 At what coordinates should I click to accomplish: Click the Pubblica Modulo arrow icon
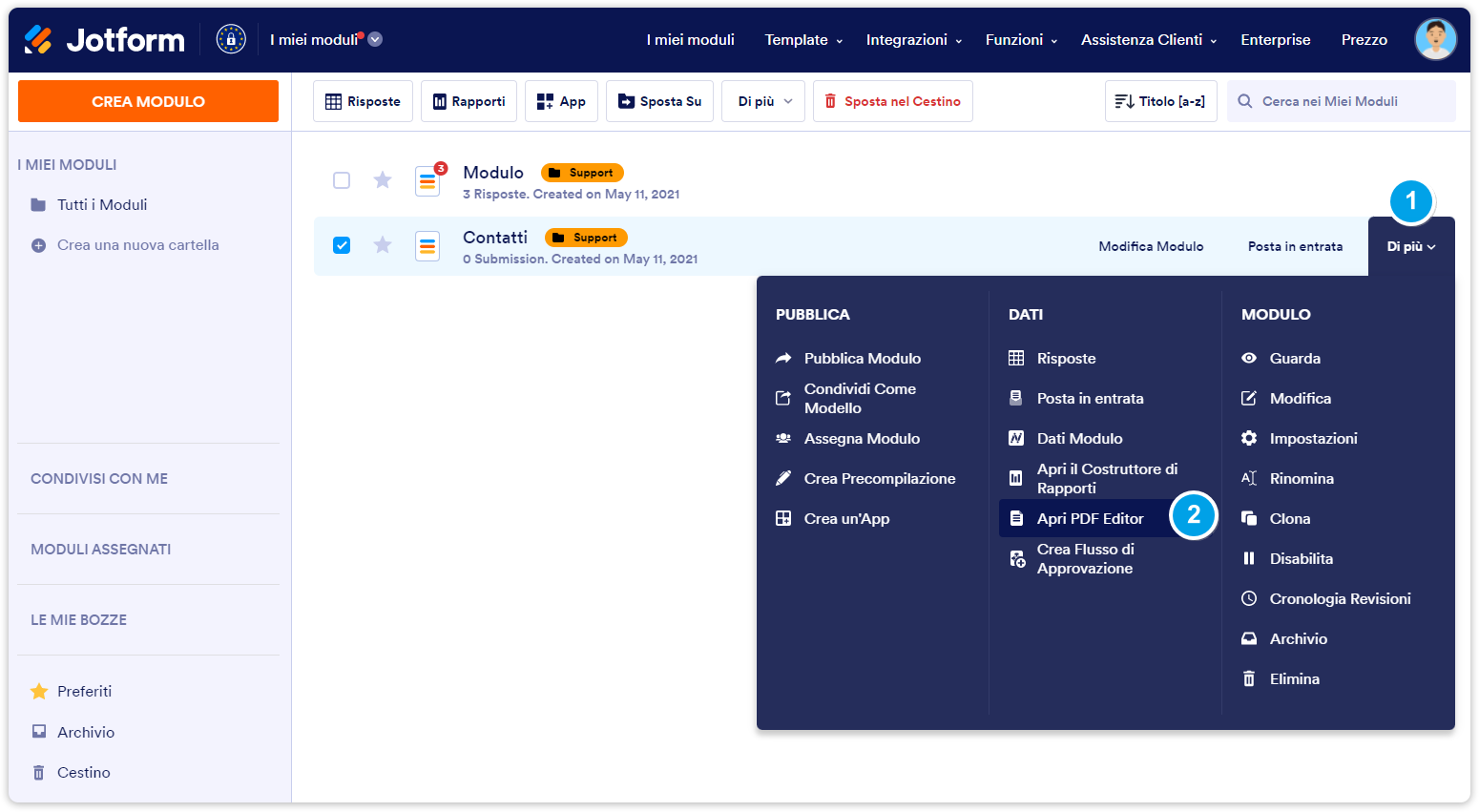click(x=783, y=359)
